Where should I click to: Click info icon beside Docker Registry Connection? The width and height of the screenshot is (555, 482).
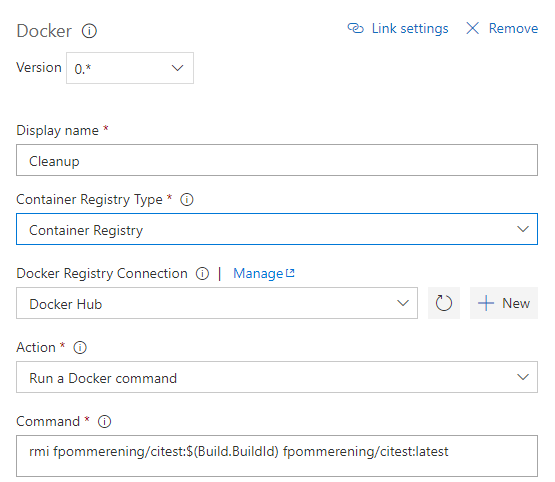point(202,274)
